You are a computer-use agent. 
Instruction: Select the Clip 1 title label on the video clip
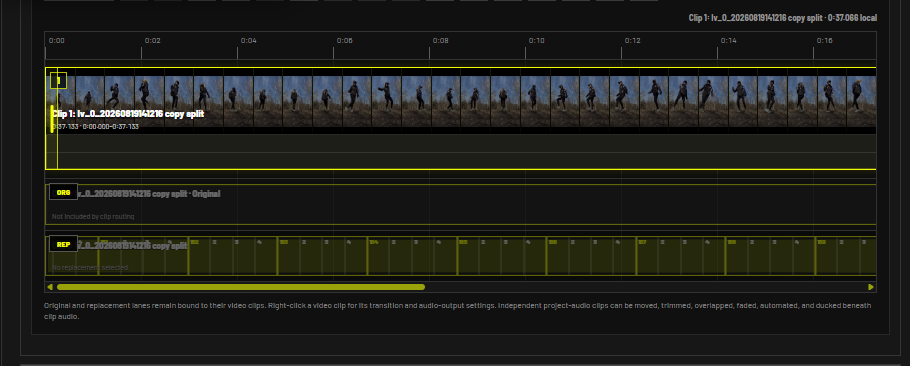(x=128, y=114)
